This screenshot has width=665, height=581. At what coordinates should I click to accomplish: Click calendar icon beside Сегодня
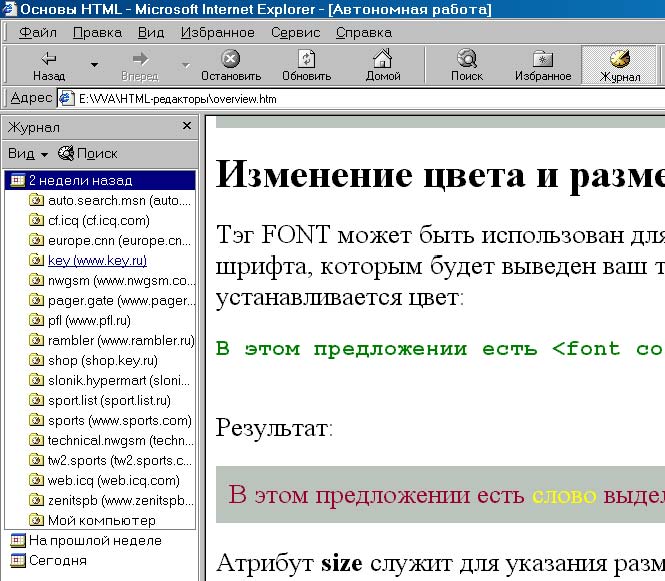tap(17, 560)
